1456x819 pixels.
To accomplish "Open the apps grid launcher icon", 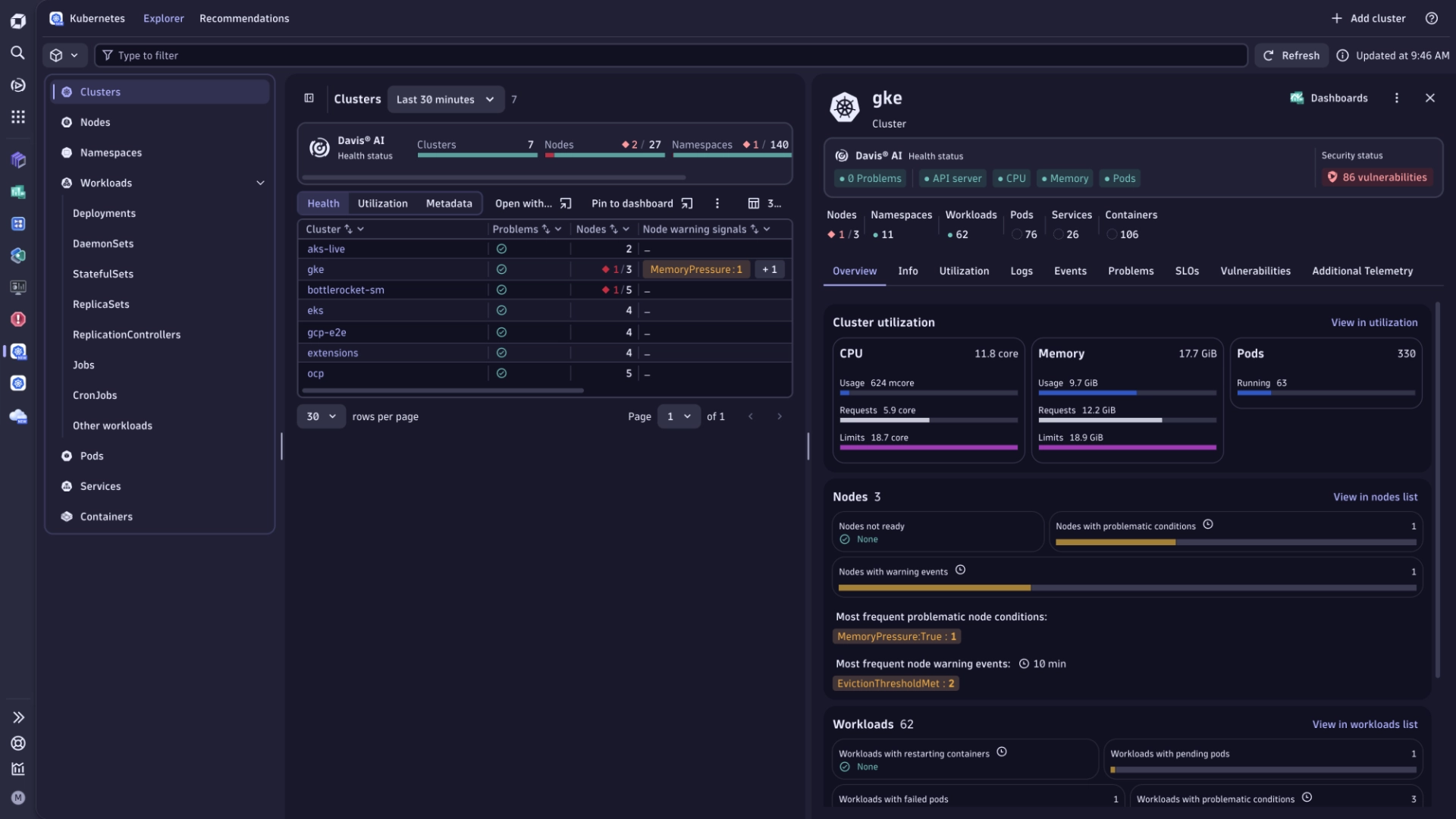I will pos(17,117).
